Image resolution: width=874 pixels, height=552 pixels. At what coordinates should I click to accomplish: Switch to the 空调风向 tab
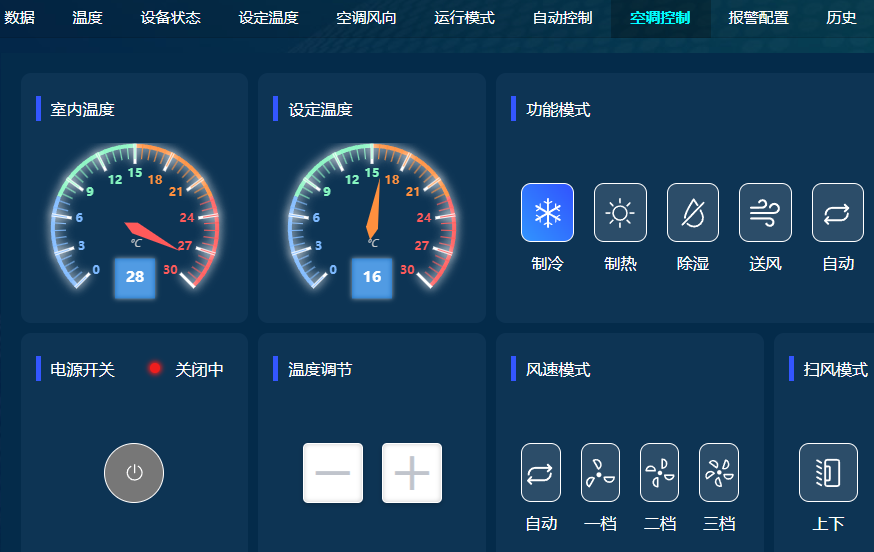pos(366,18)
